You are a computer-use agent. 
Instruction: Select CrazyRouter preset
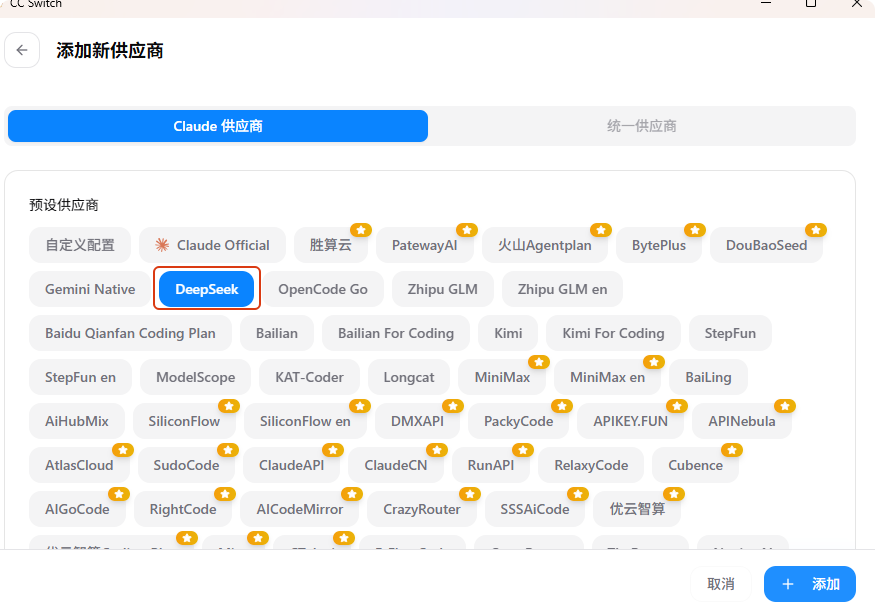pyautogui.click(x=422, y=509)
